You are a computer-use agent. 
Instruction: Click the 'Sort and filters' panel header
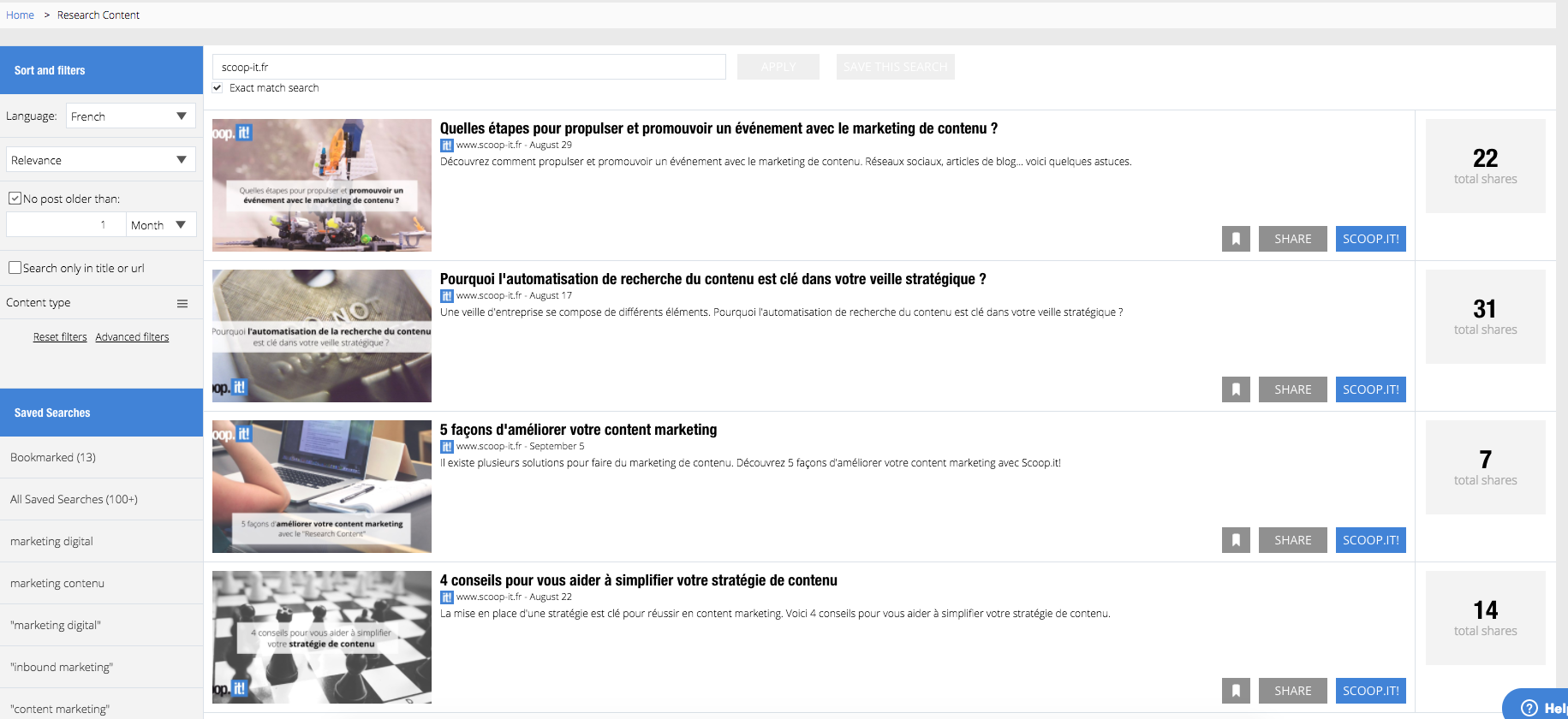pyautogui.click(x=101, y=70)
